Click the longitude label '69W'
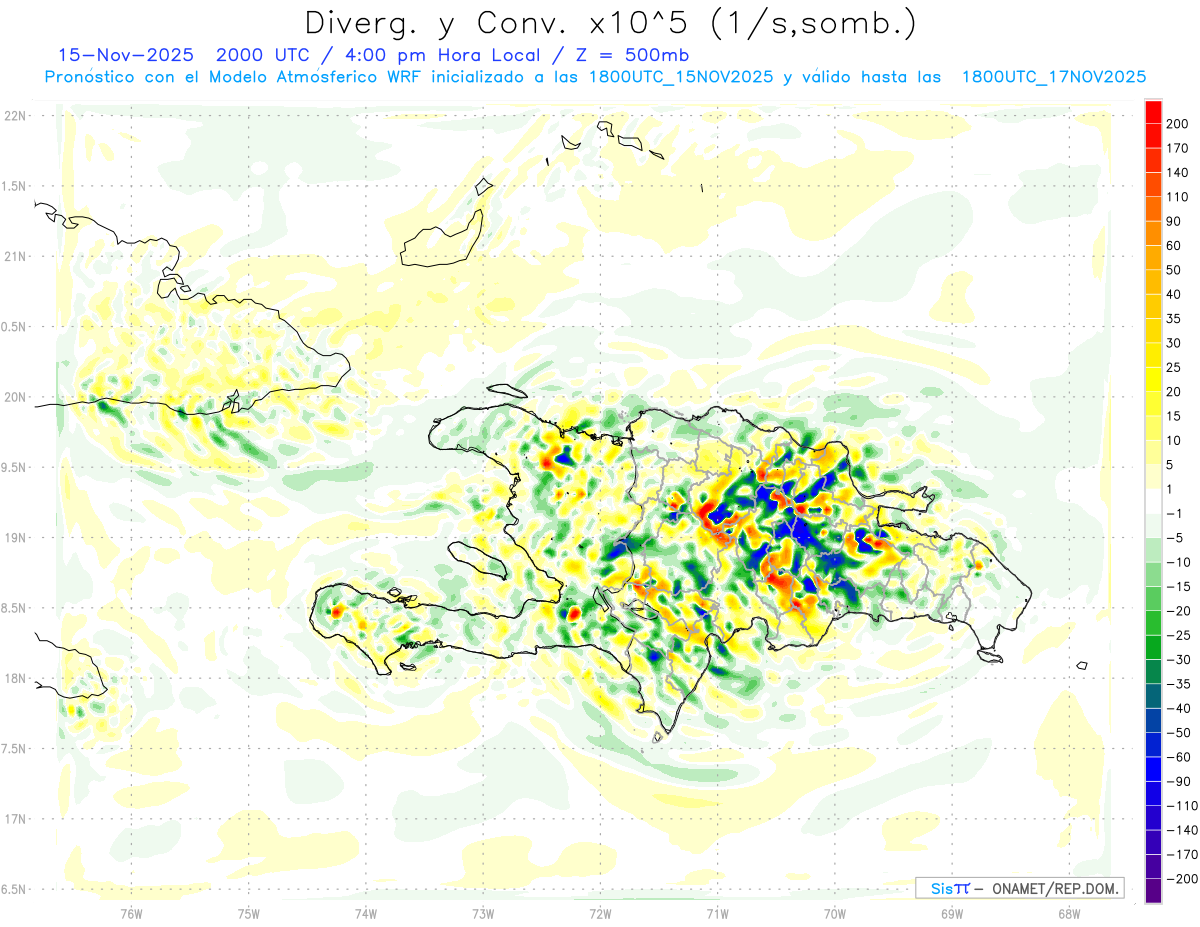1200x927 pixels. click(x=952, y=913)
